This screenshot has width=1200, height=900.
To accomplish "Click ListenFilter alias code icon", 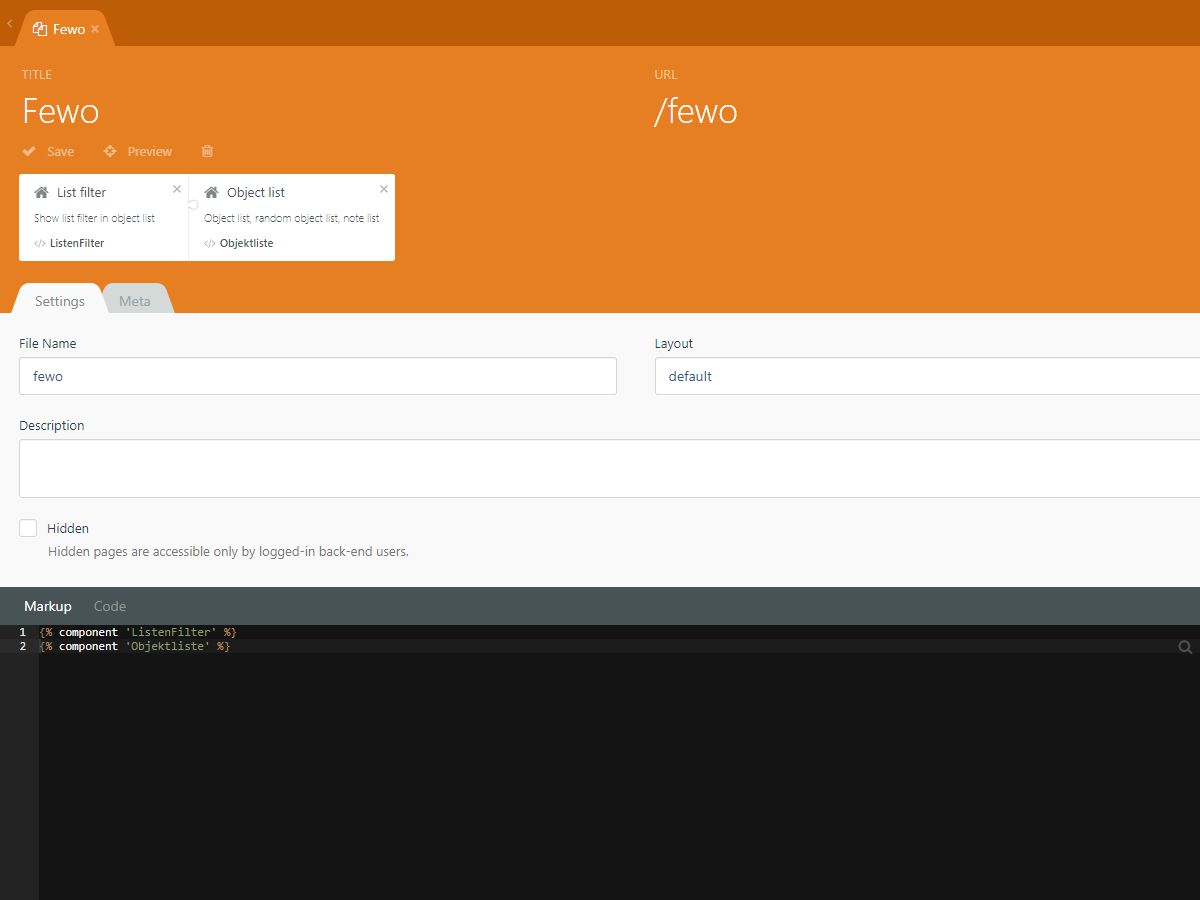I will click(40, 243).
